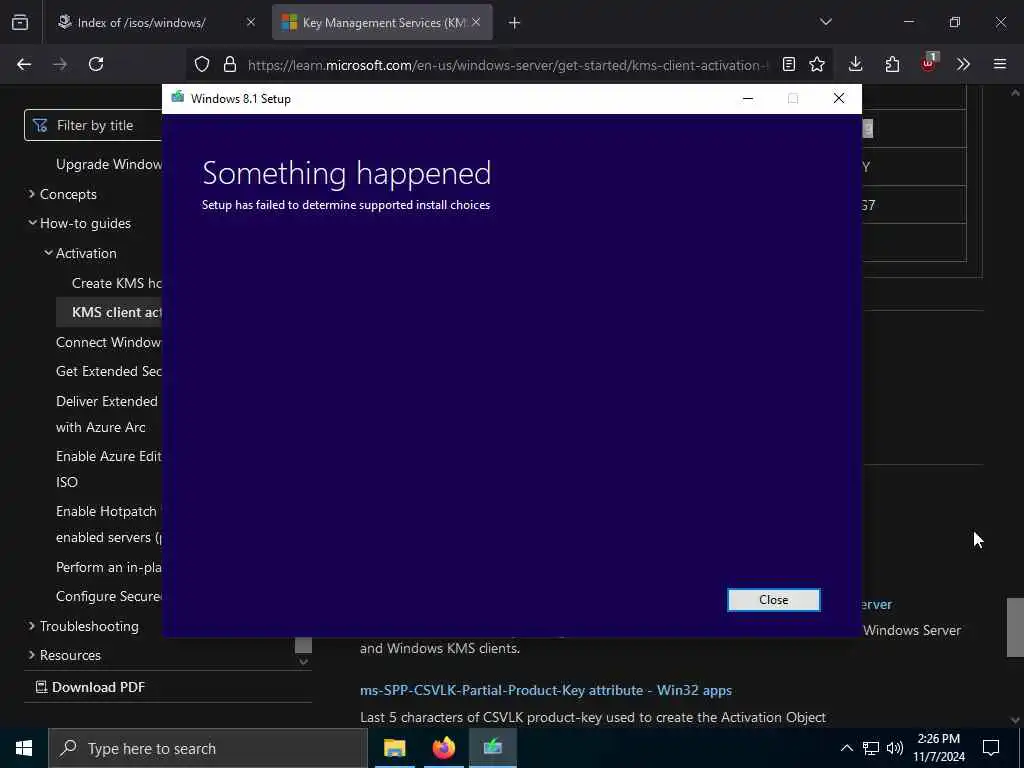Open Firefox View button at top left
Image resolution: width=1024 pixels, height=768 pixels.
point(20,22)
